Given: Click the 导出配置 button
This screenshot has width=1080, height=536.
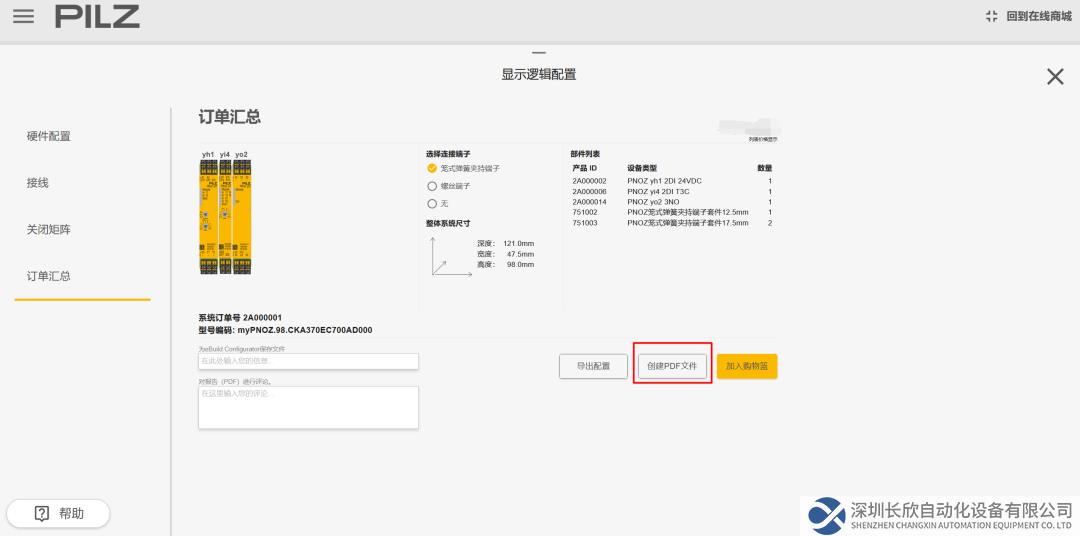Looking at the screenshot, I should pos(593,367).
